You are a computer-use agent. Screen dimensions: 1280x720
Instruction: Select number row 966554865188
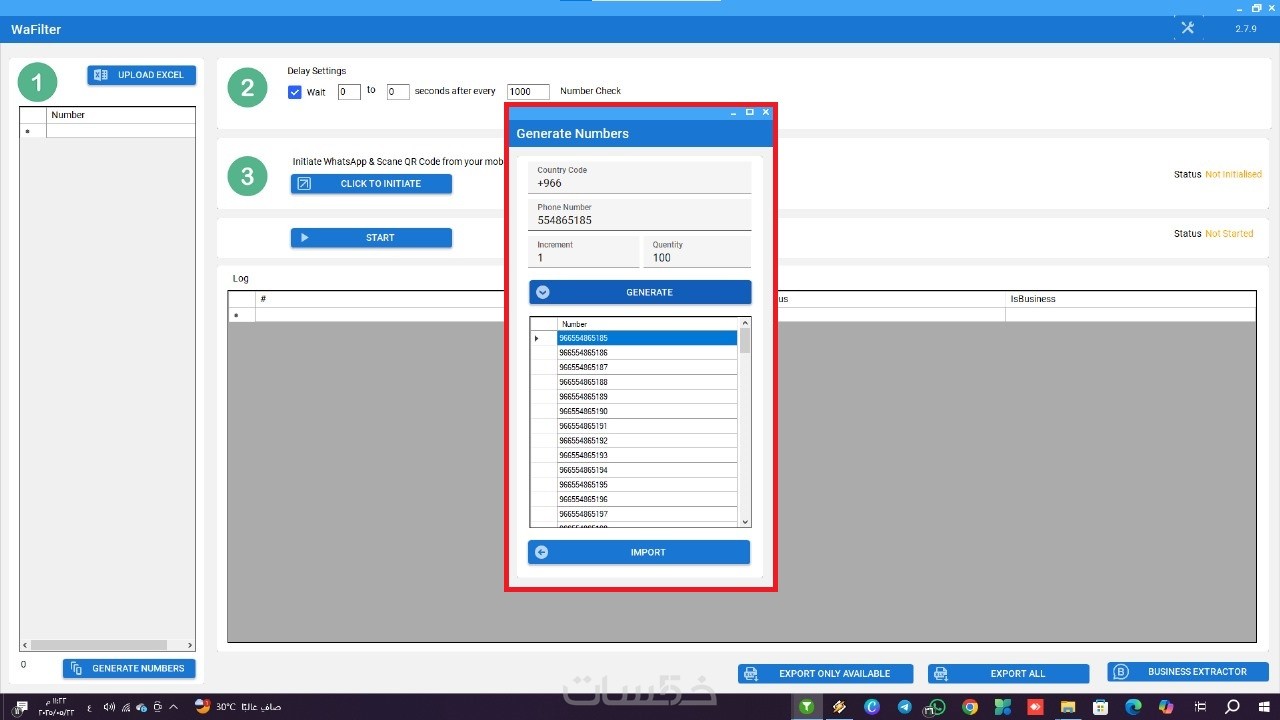pos(647,382)
